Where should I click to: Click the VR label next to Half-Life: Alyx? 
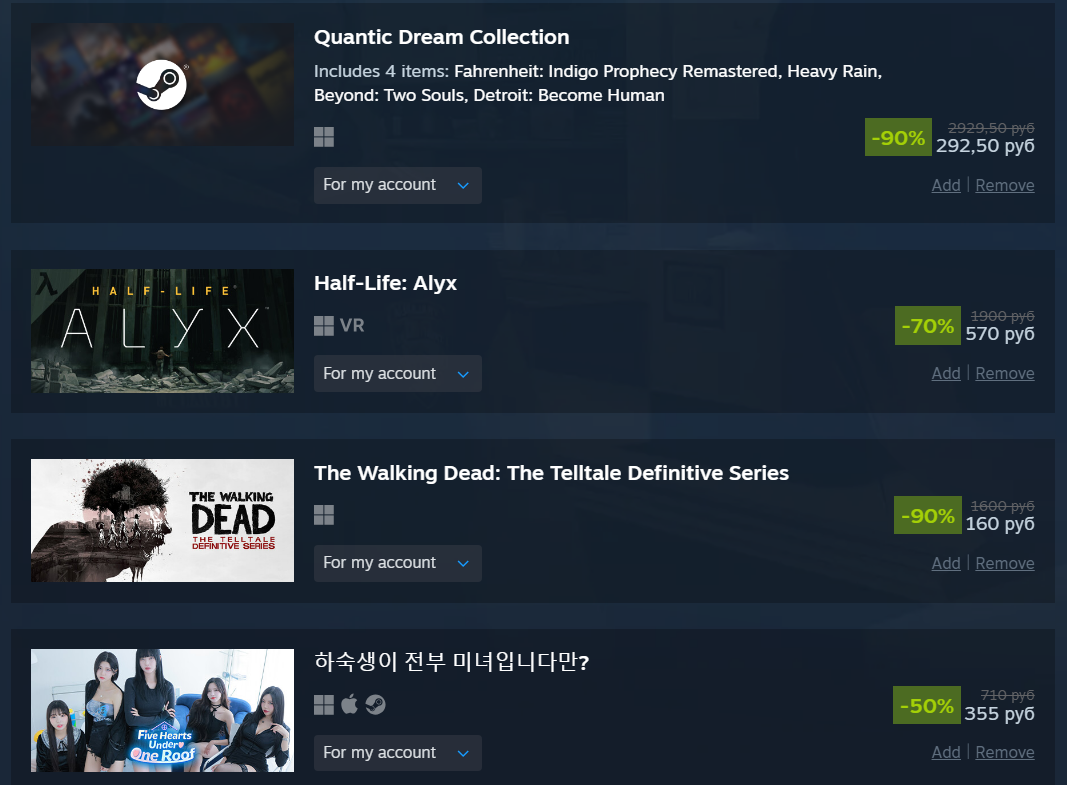[352, 326]
